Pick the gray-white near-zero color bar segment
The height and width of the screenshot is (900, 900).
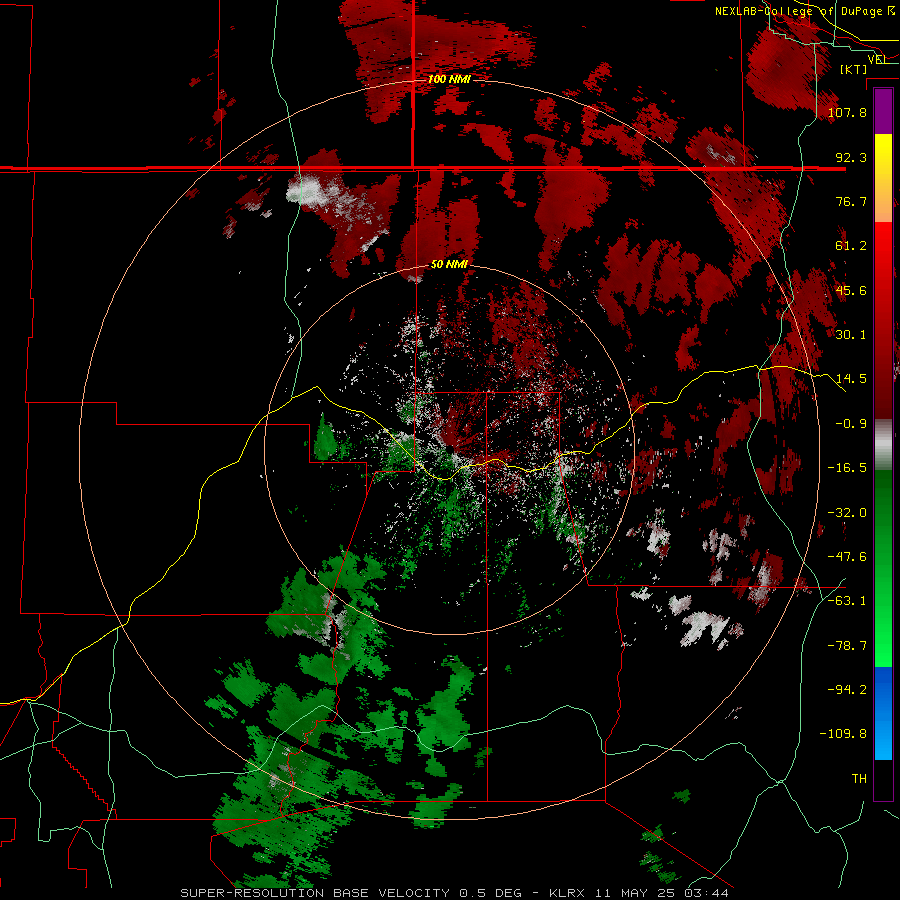click(883, 445)
